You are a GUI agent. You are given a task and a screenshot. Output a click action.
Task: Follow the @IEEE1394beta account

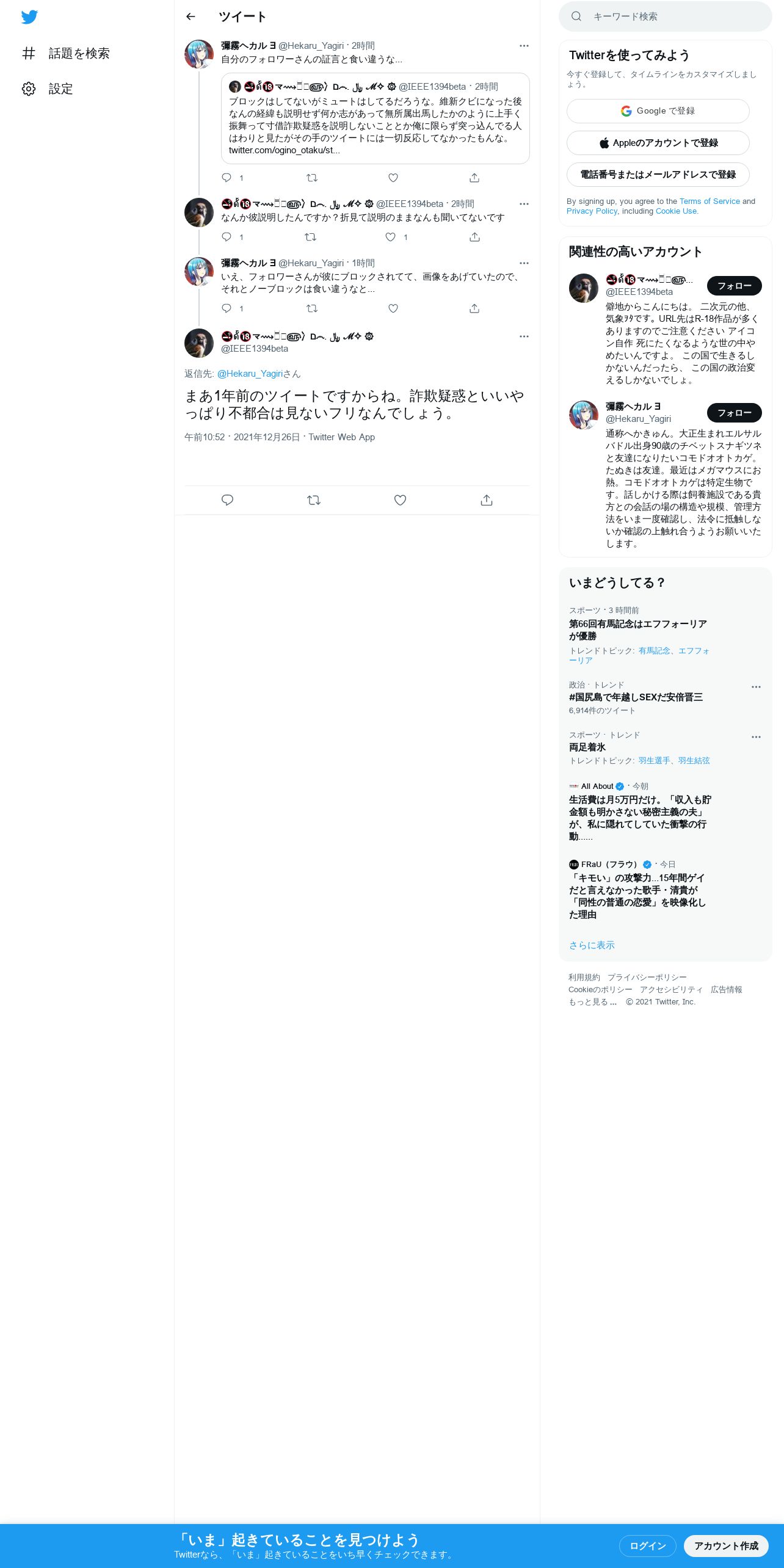pos(735,286)
